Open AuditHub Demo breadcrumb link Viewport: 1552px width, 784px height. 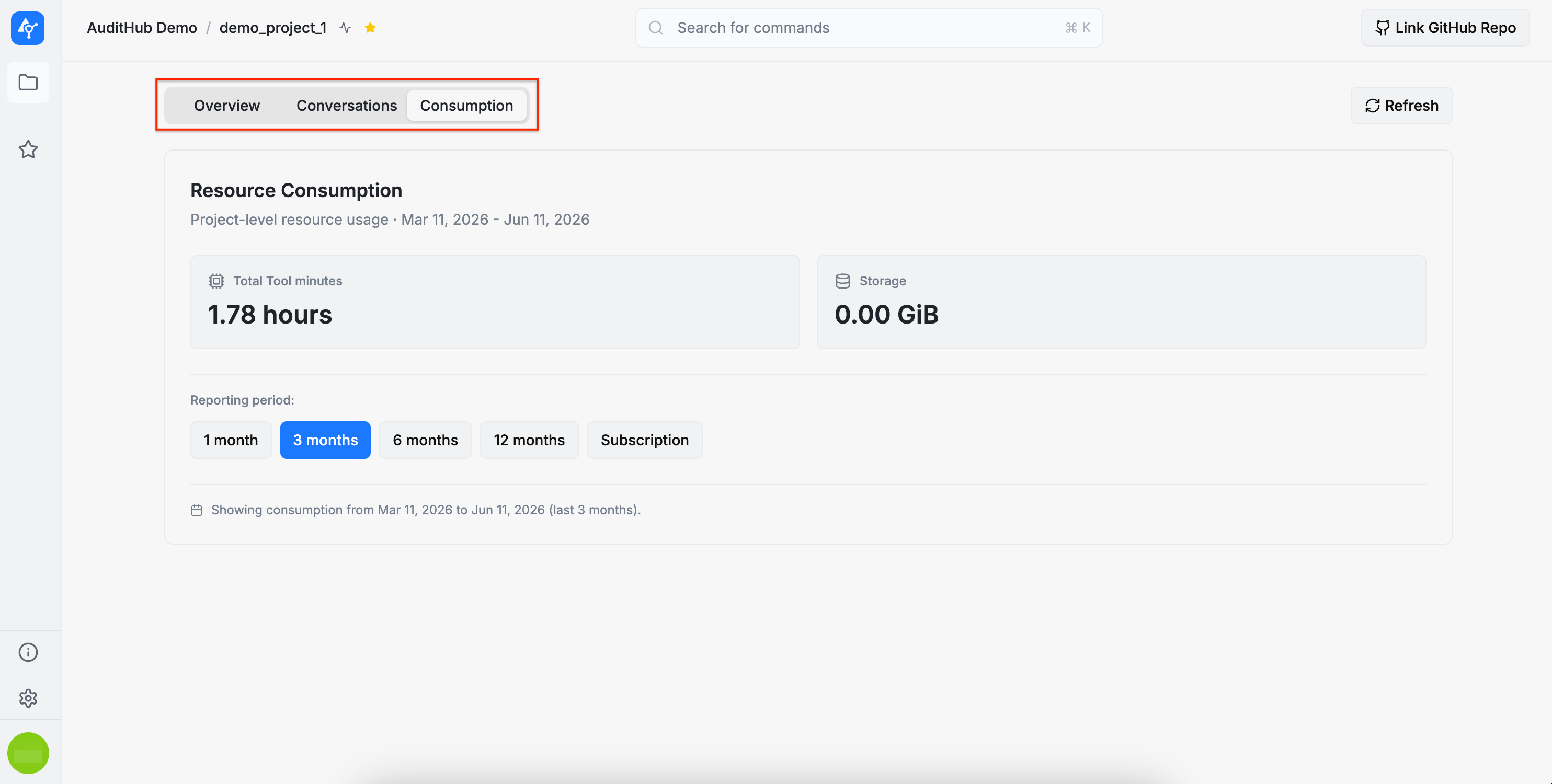142,28
